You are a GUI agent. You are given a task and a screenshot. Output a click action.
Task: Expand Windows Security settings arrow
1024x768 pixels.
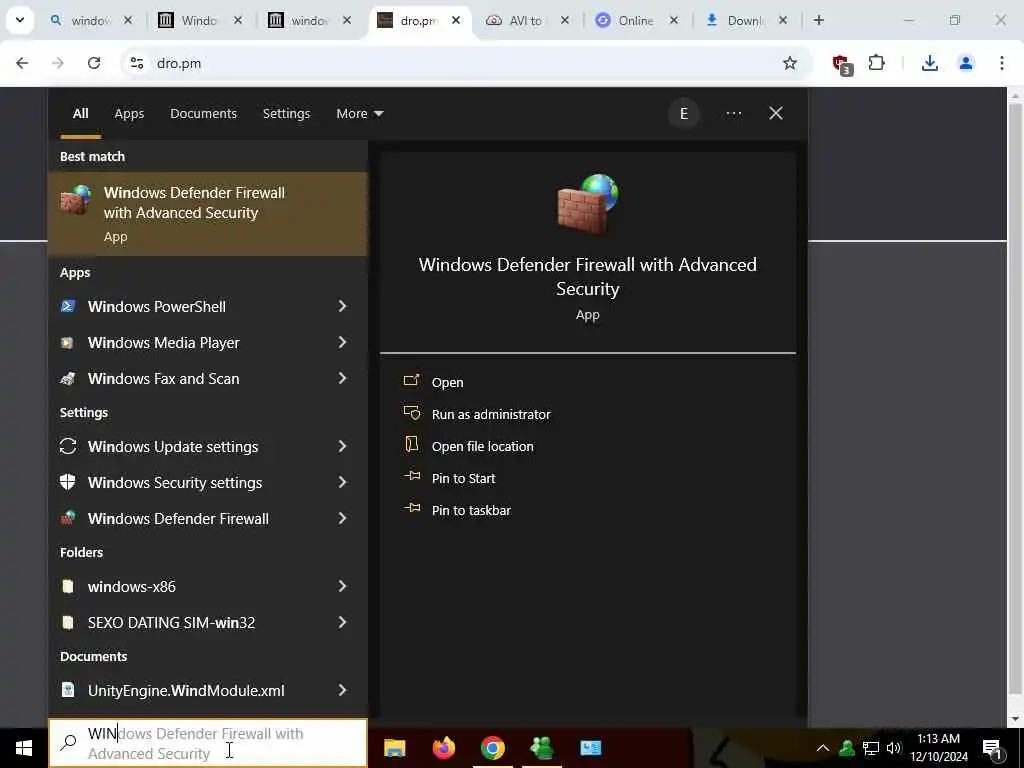click(342, 483)
